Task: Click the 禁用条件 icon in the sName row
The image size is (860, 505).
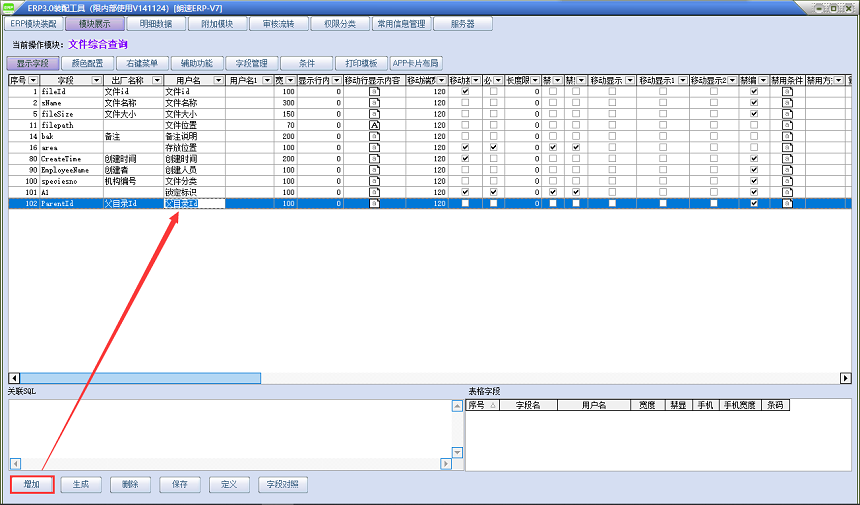Action: coord(787,102)
